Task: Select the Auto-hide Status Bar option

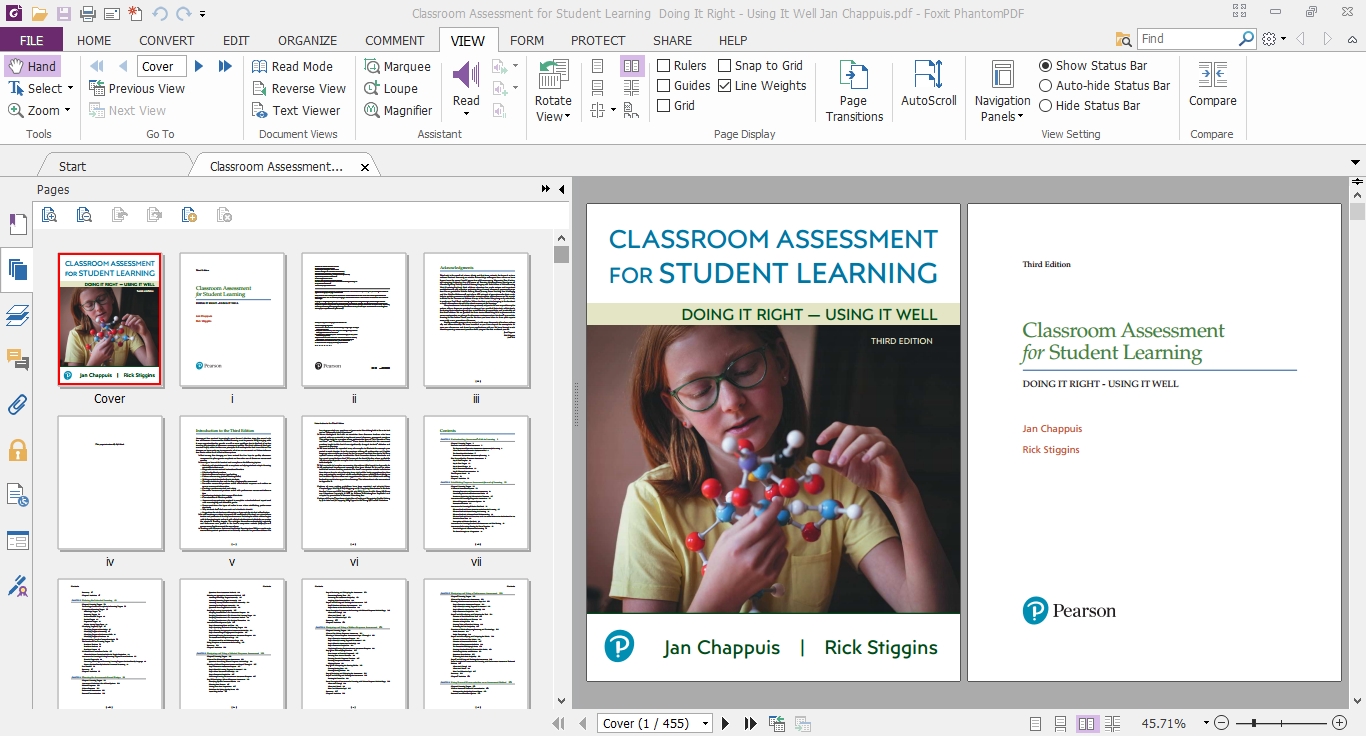Action: 1046,86
